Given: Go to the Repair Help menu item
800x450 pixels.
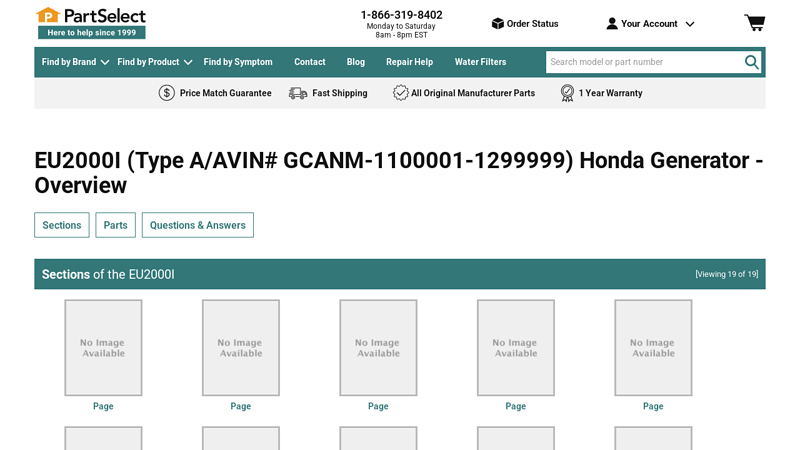Looking at the screenshot, I should tap(409, 62).
